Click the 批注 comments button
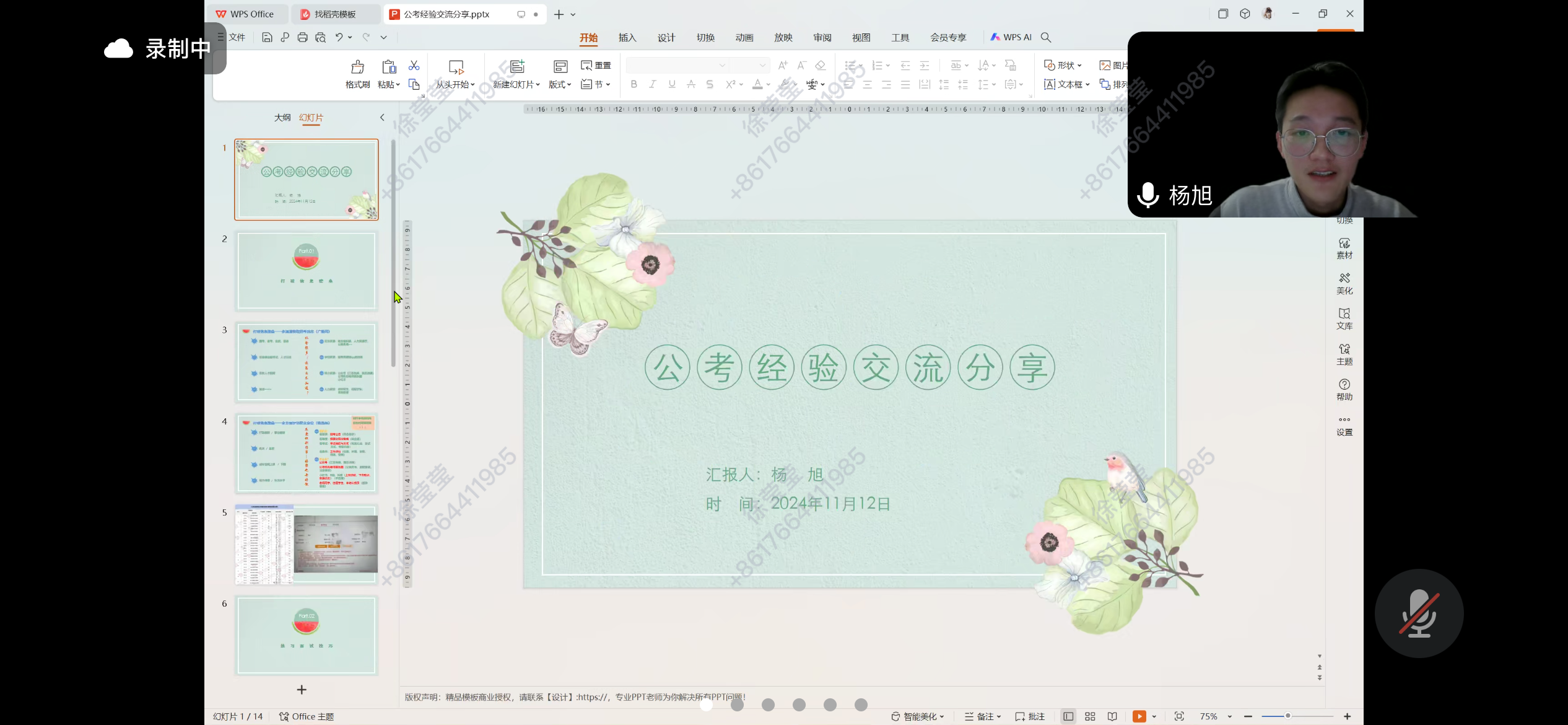This screenshot has width=1568, height=725. pyautogui.click(x=1030, y=716)
